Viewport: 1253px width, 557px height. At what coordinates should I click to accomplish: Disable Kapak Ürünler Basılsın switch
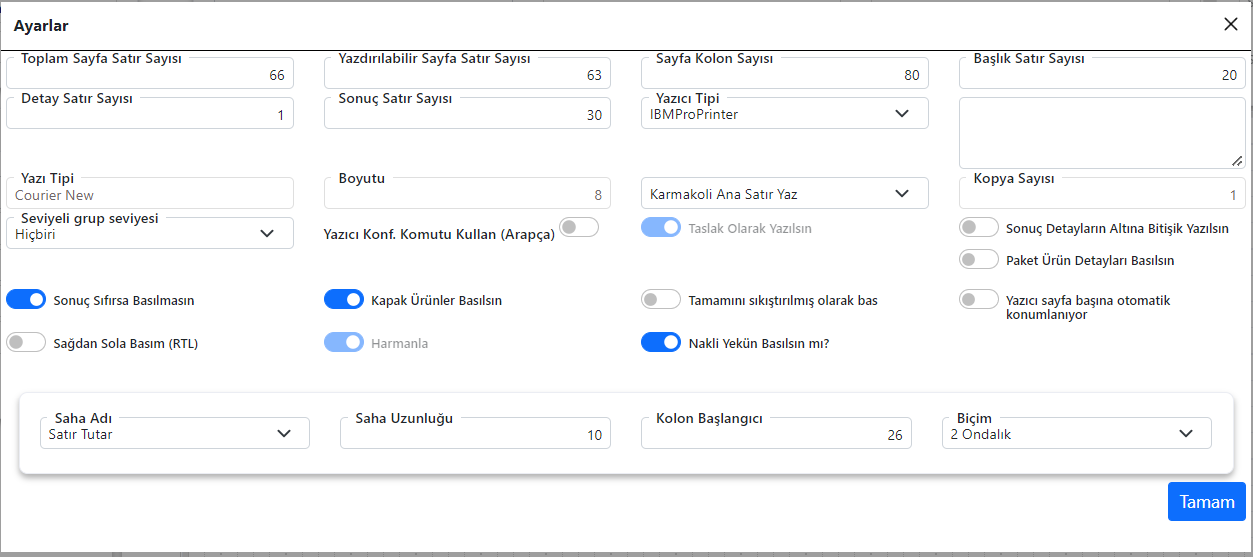344,299
